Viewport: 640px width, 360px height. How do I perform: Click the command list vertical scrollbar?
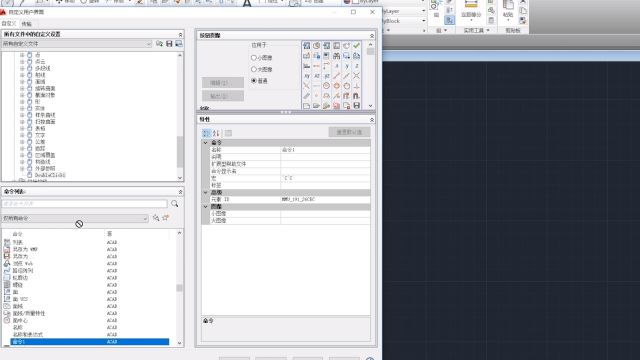pyautogui.click(x=179, y=288)
